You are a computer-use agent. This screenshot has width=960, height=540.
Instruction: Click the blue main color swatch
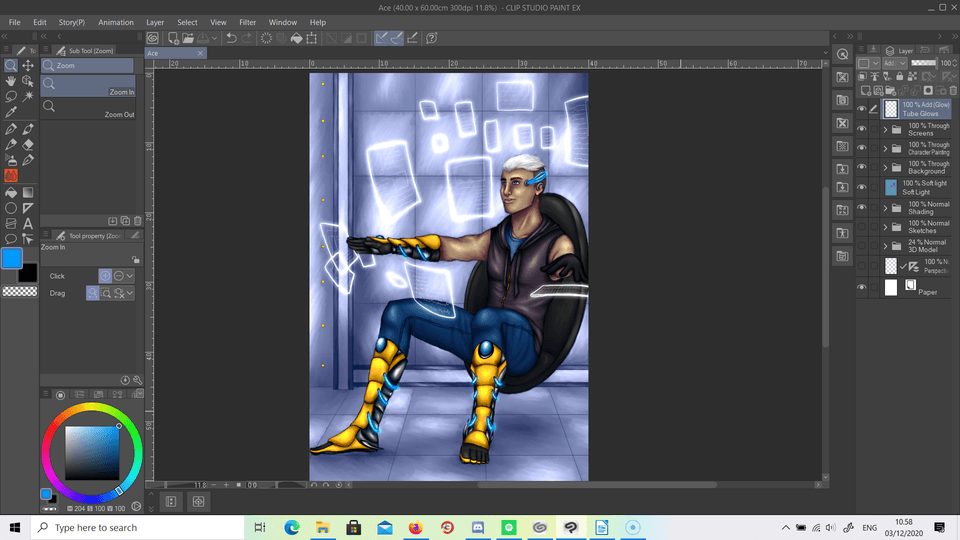tap(12, 259)
